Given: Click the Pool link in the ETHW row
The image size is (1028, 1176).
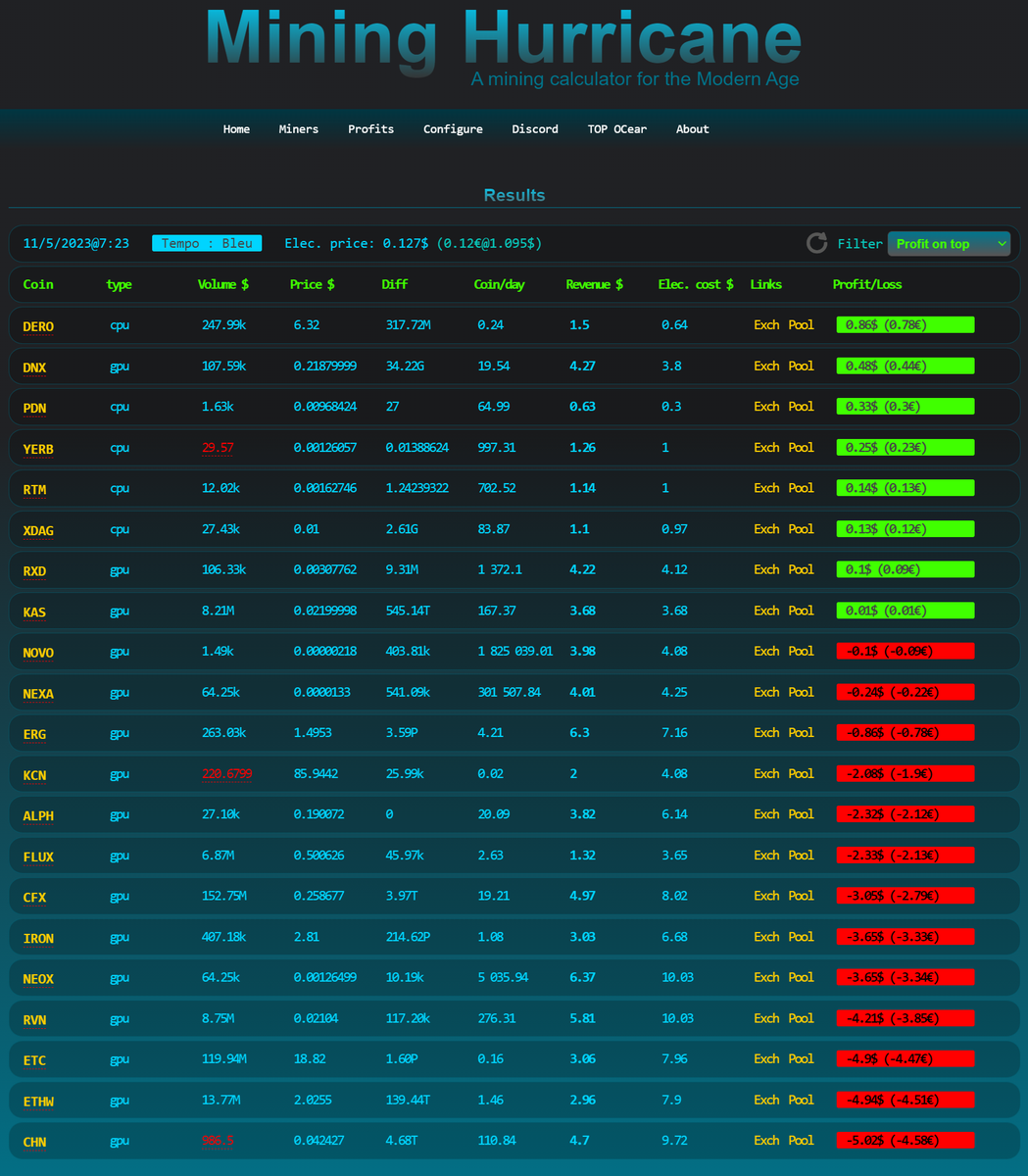Looking at the screenshot, I should coord(801,1100).
